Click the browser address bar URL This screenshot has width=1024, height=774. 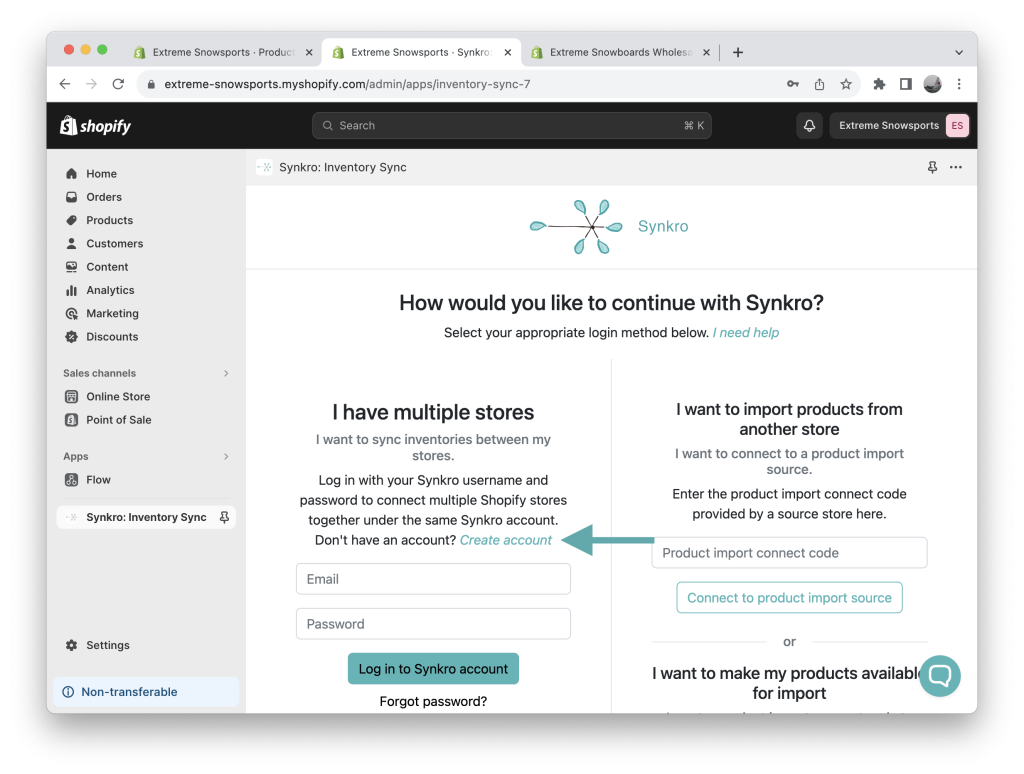[347, 84]
